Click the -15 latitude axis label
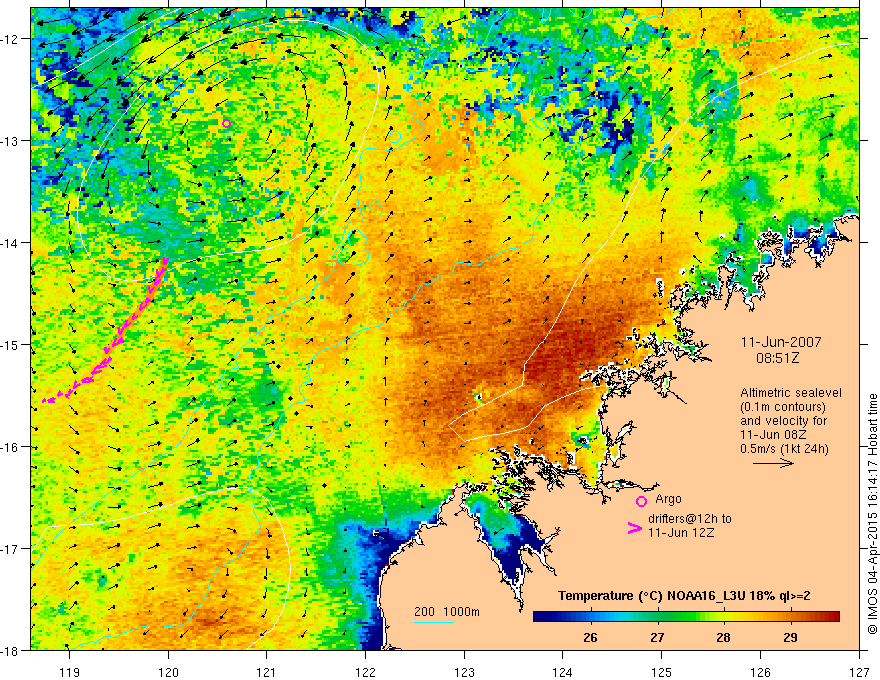Screen dimensions: 880x680 coord(11,344)
